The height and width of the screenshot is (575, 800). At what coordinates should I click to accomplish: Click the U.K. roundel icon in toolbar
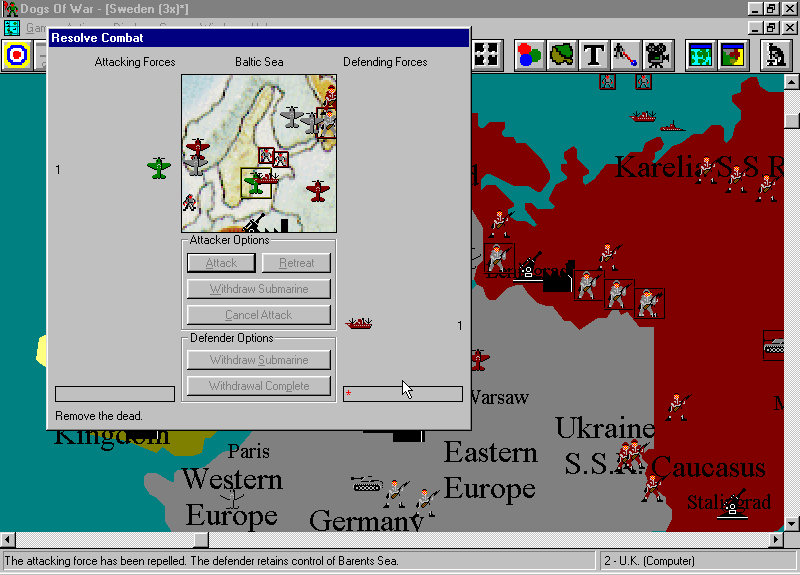pyautogui.click(x=17, y=55)
